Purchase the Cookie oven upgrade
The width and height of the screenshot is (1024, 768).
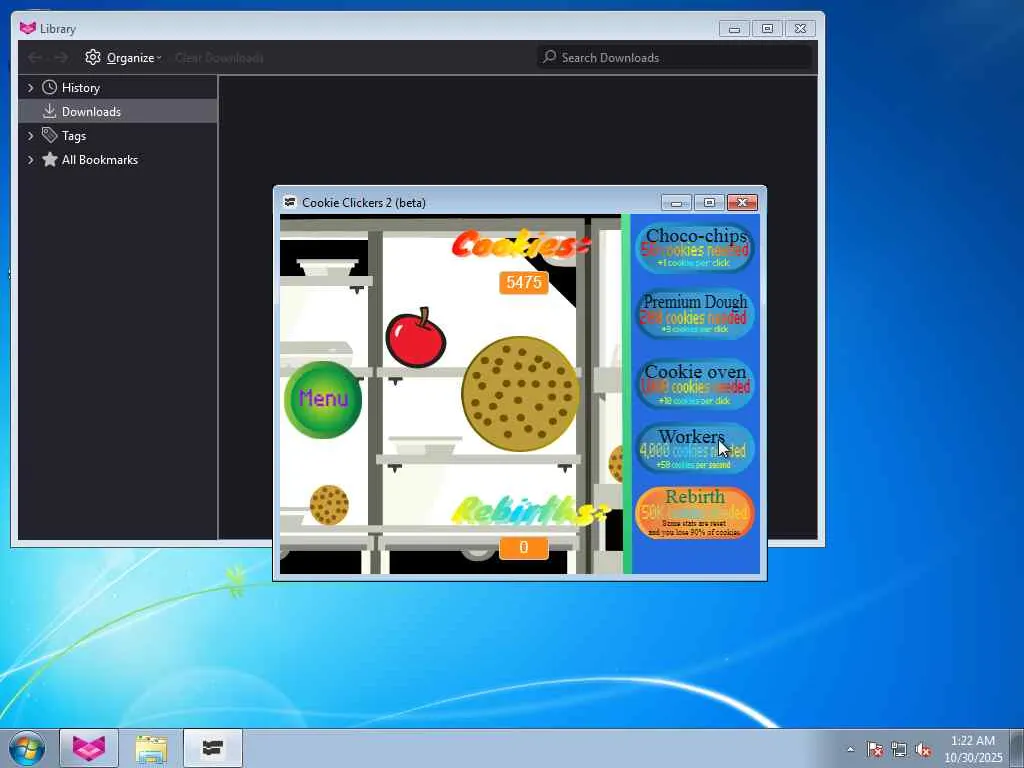pos(694,385)
